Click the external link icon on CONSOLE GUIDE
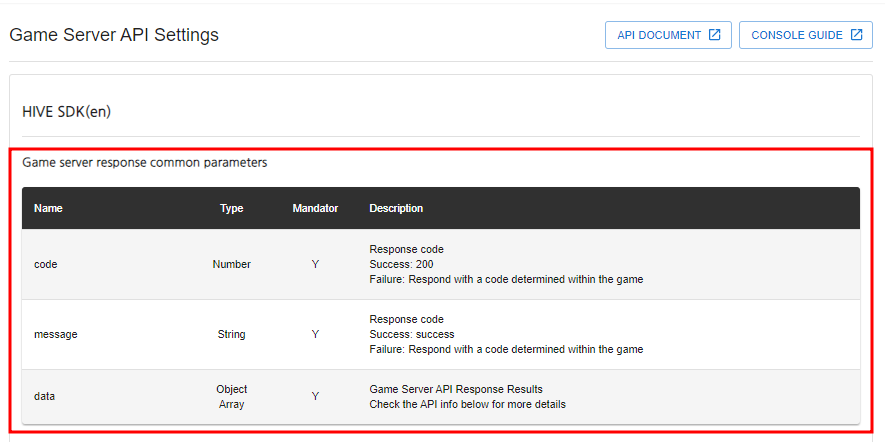Viewport: 885px width, 442px height. tap(856, 35)
